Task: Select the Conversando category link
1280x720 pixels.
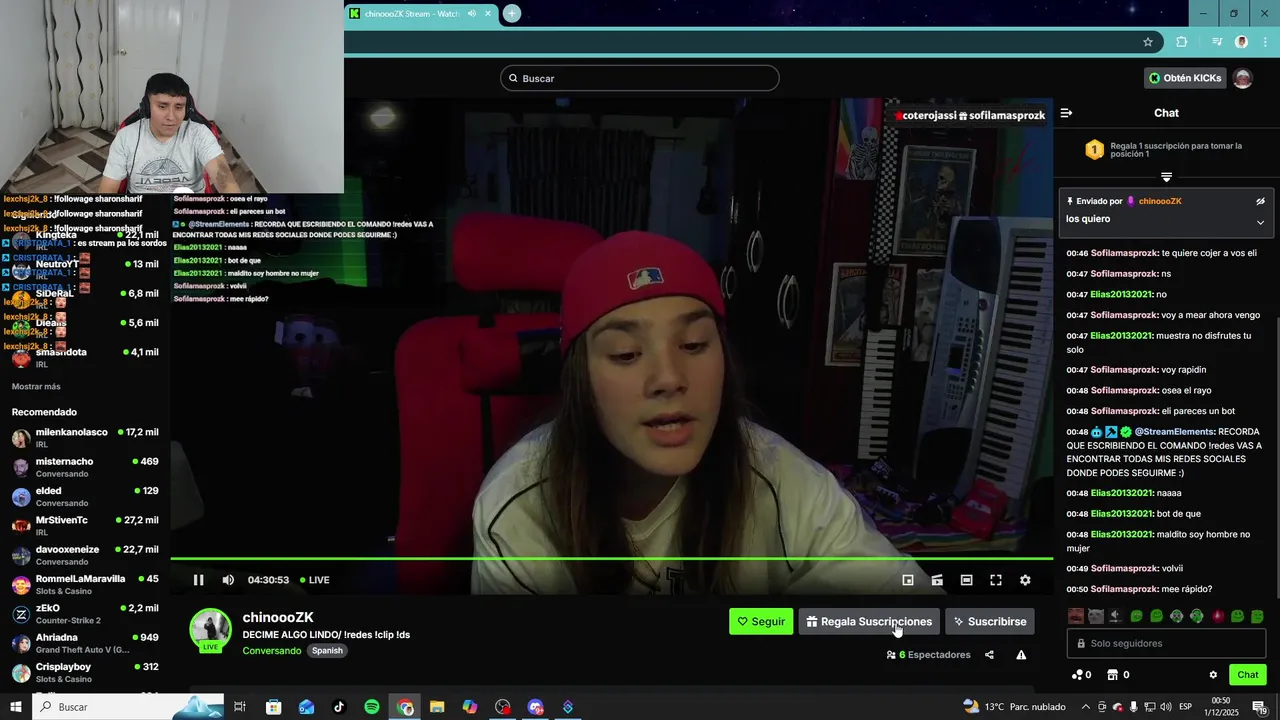Action: [271, 650]
